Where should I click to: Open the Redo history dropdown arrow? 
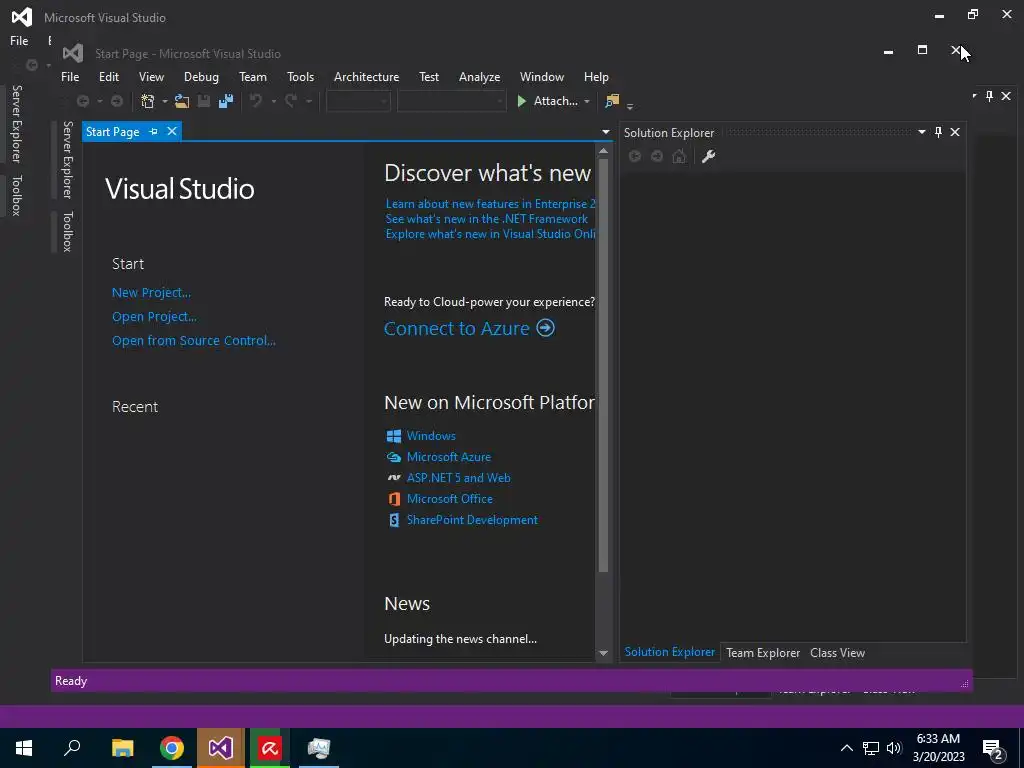(x=308, y=102)
